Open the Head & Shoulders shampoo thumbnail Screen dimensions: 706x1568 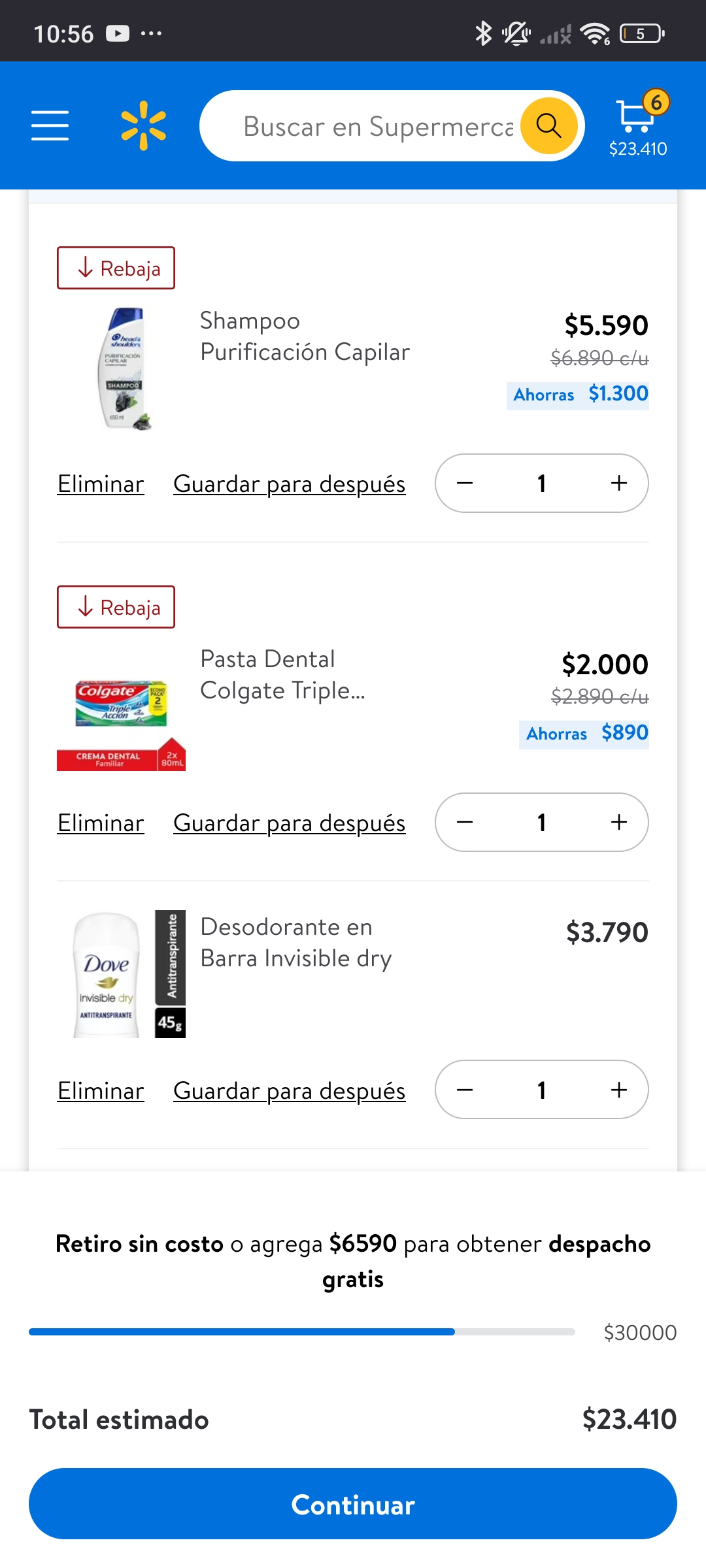click(x=124, y=369)
